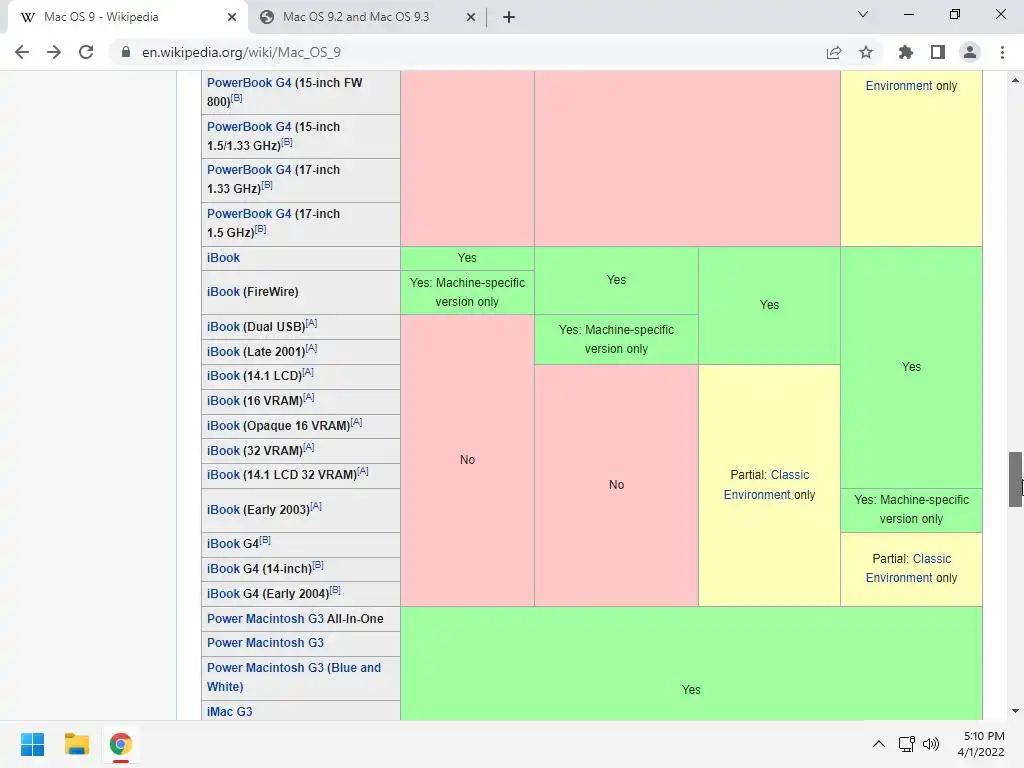Open iBook (Opaque 16 VRAM) link
The height and width of the screenshot is (768, 1024).
223,426
